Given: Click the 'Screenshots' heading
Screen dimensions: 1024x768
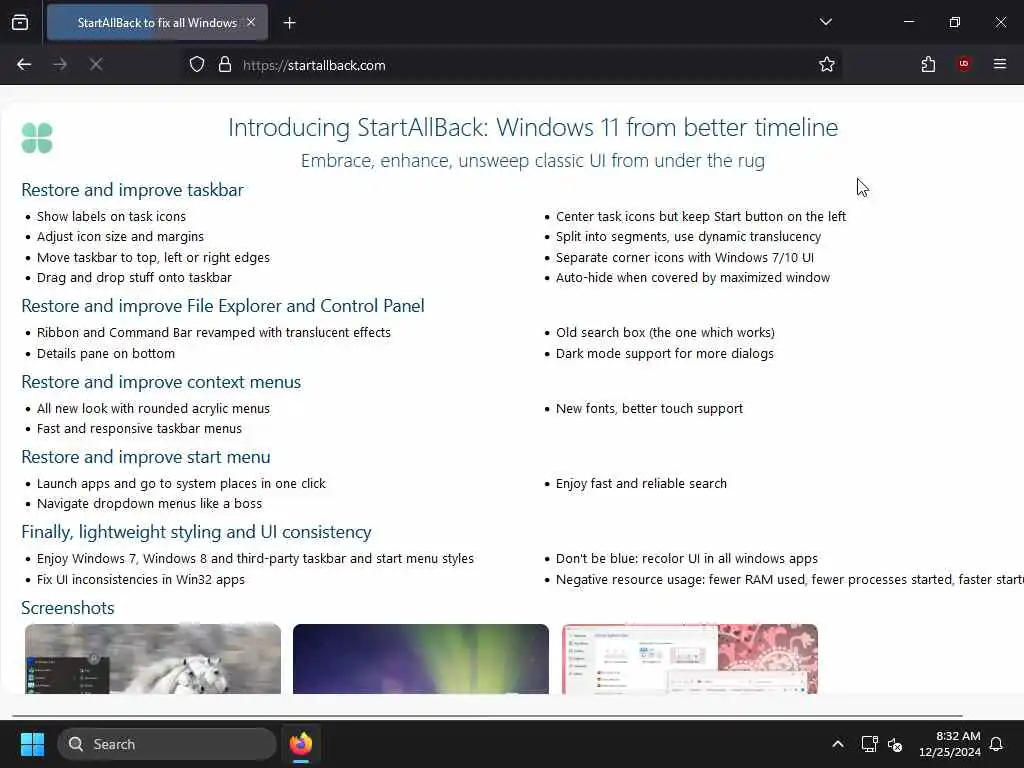Looking at the screenshot, I should coord(68,608).
